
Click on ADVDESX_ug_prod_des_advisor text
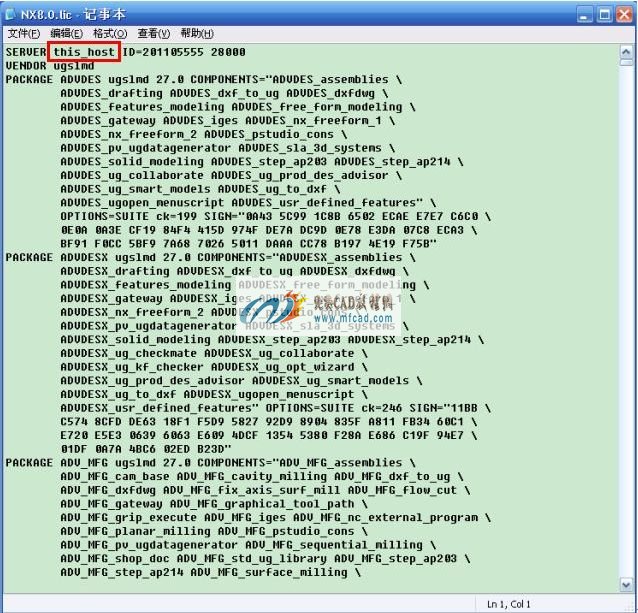[x=152, y=381]
